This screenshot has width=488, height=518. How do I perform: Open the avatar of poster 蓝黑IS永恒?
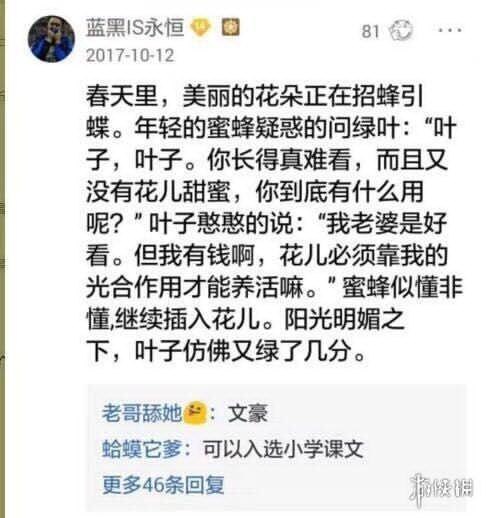click(51, 39)
